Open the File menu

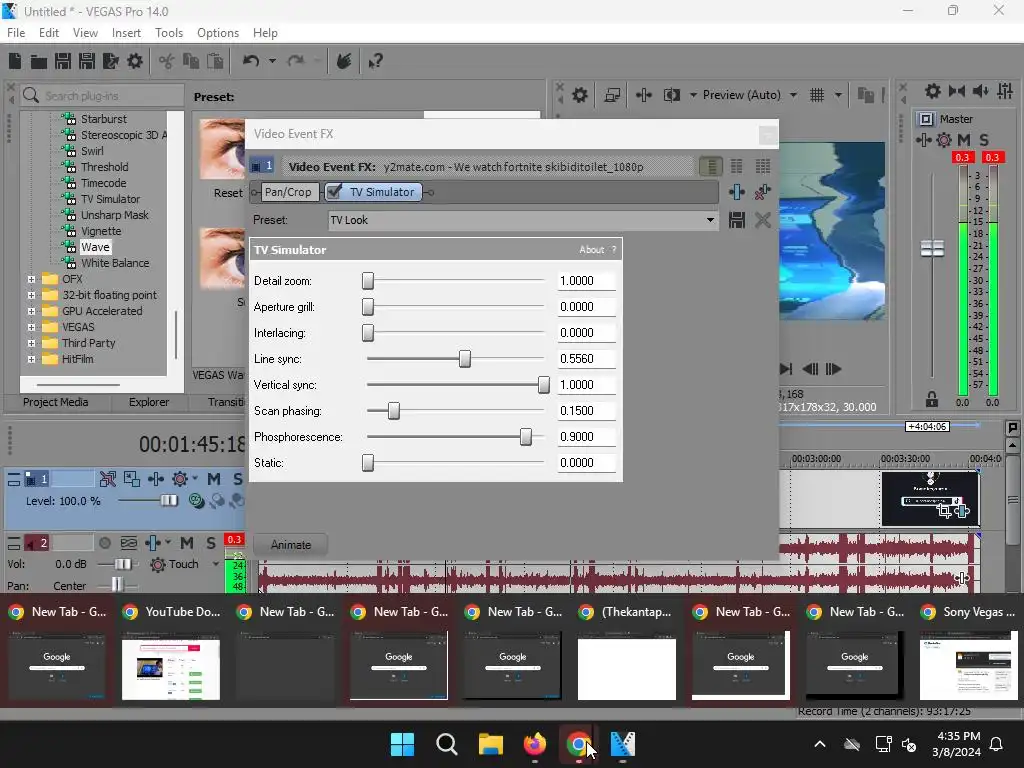pos(16,33)
